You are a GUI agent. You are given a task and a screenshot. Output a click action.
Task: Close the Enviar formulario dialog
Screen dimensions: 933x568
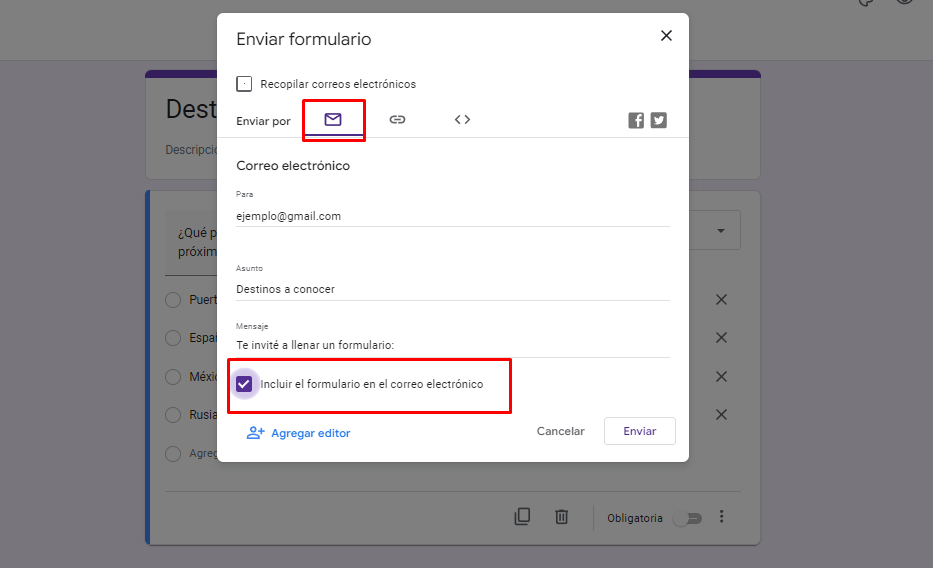point(666,36)
